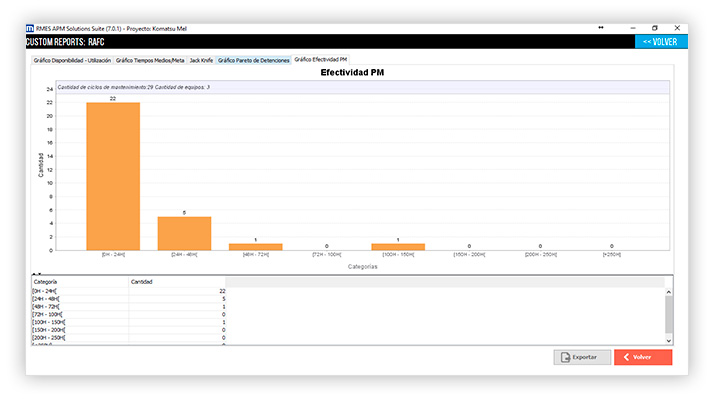Select the [200H - 250H[ table row

[129, 337]
